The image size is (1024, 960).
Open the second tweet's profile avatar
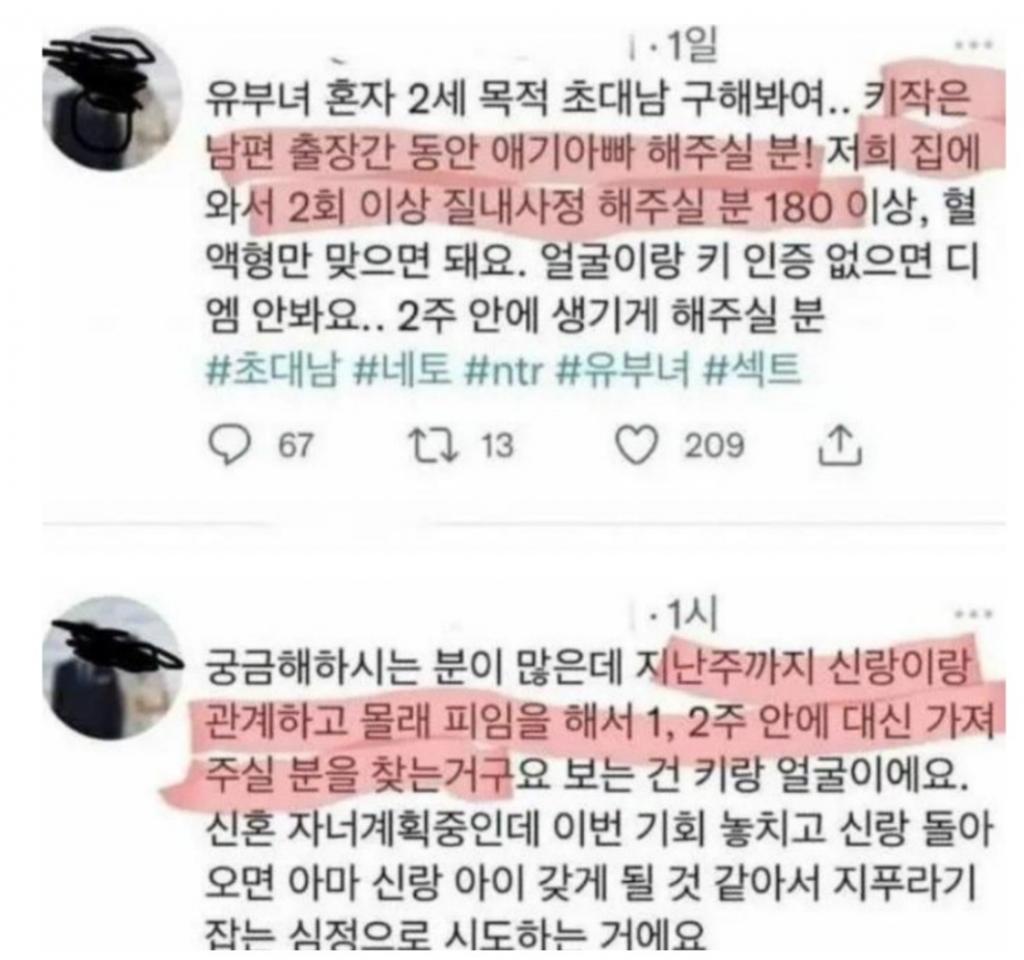[112, 667]
